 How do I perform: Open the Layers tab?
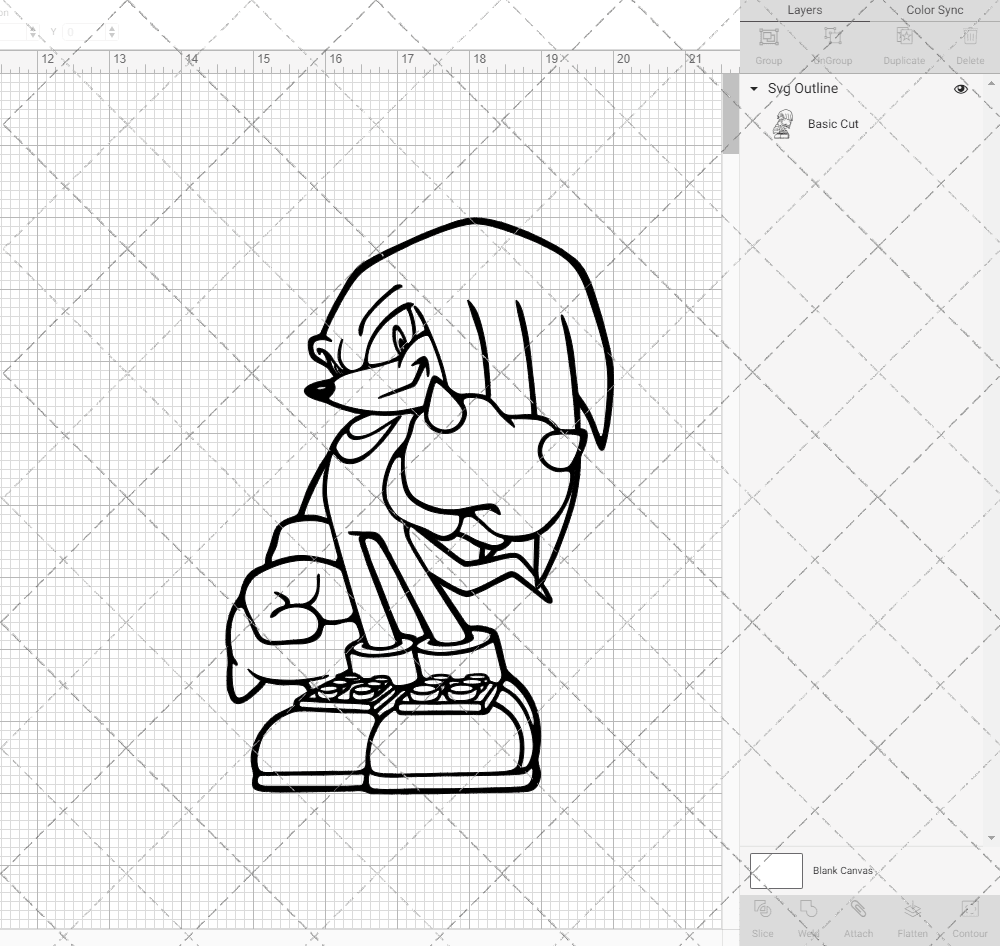(804, 10)
